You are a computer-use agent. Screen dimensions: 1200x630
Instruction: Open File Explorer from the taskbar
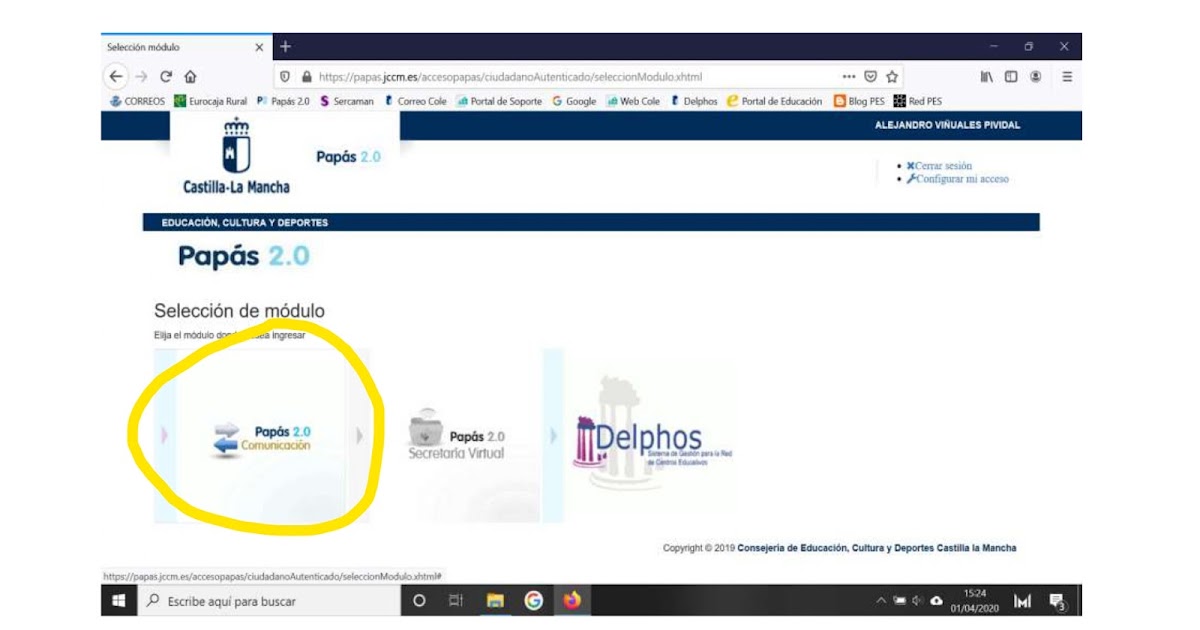pyautogui.click(x=494, y=601)
